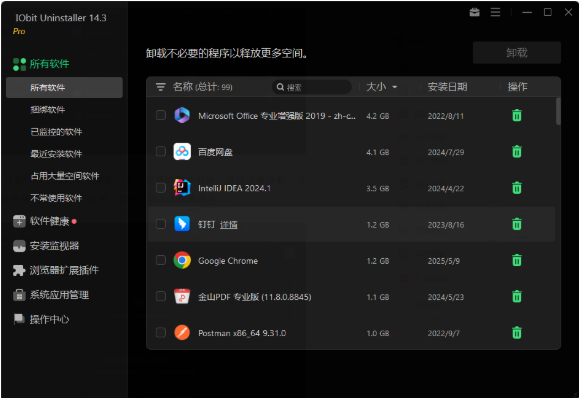The width and height of the screenshot is (582, 398).
Task: Toggle the 大小 sort arrow
Action: (x=395, y=87)
